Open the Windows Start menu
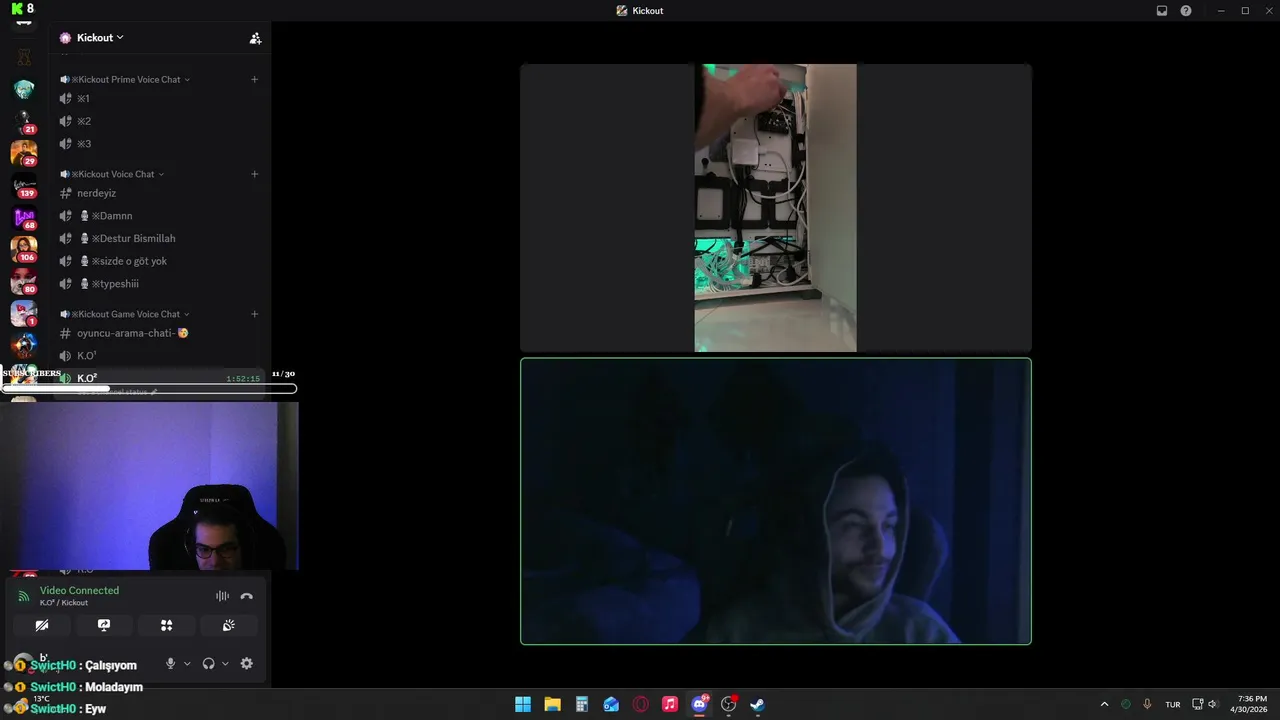Image resolution: width=1280 pixels, height=720 pixels. pos(523,704)
